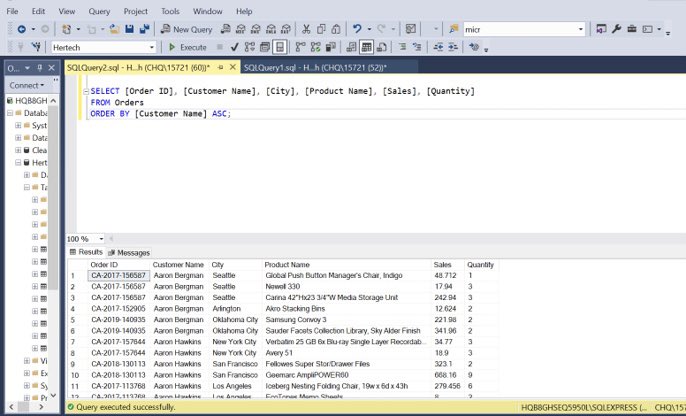The height and width of the screenshot is (416, 686).
Task: Click the wrench Properties icon
Action: [x=616, y=29]
